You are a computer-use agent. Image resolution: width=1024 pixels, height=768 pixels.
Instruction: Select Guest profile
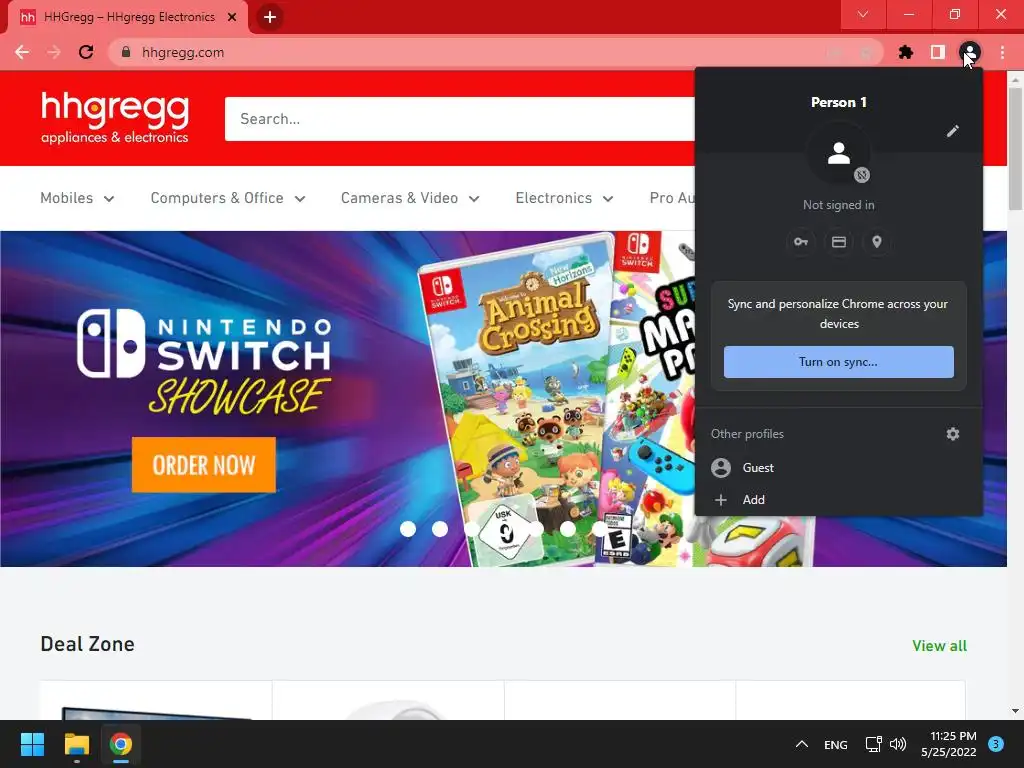(x=839, y=468)
